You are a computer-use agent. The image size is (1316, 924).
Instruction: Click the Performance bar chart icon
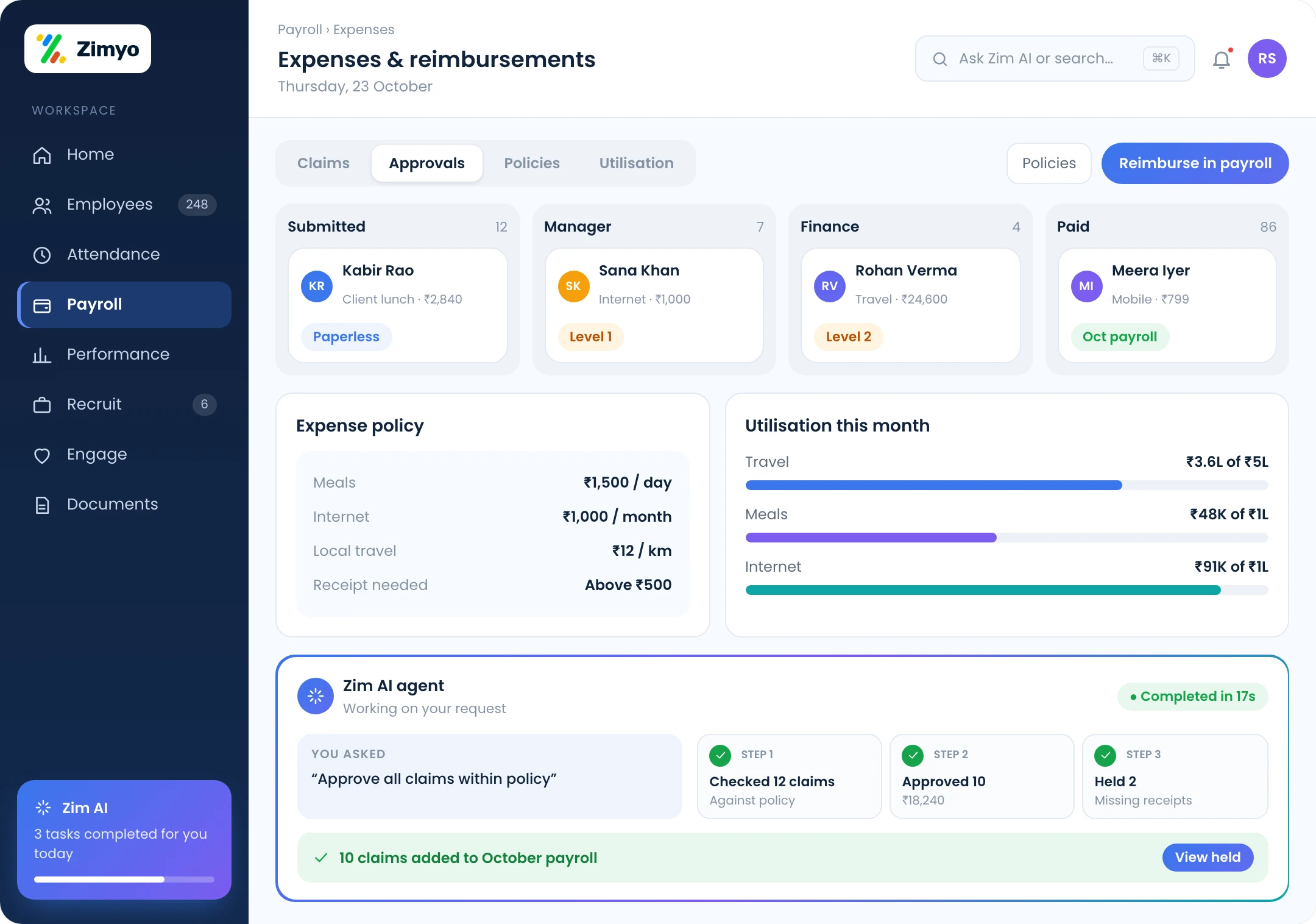42,355
